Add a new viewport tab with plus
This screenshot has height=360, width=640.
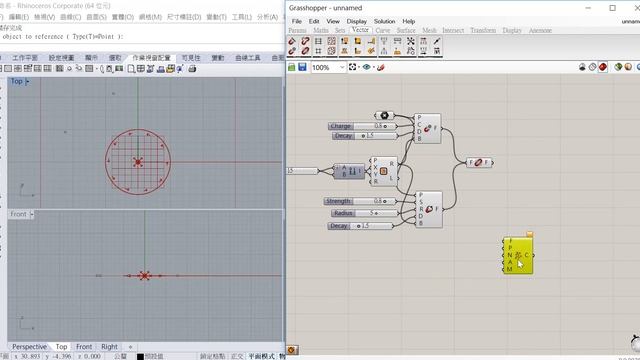(131, 347)
